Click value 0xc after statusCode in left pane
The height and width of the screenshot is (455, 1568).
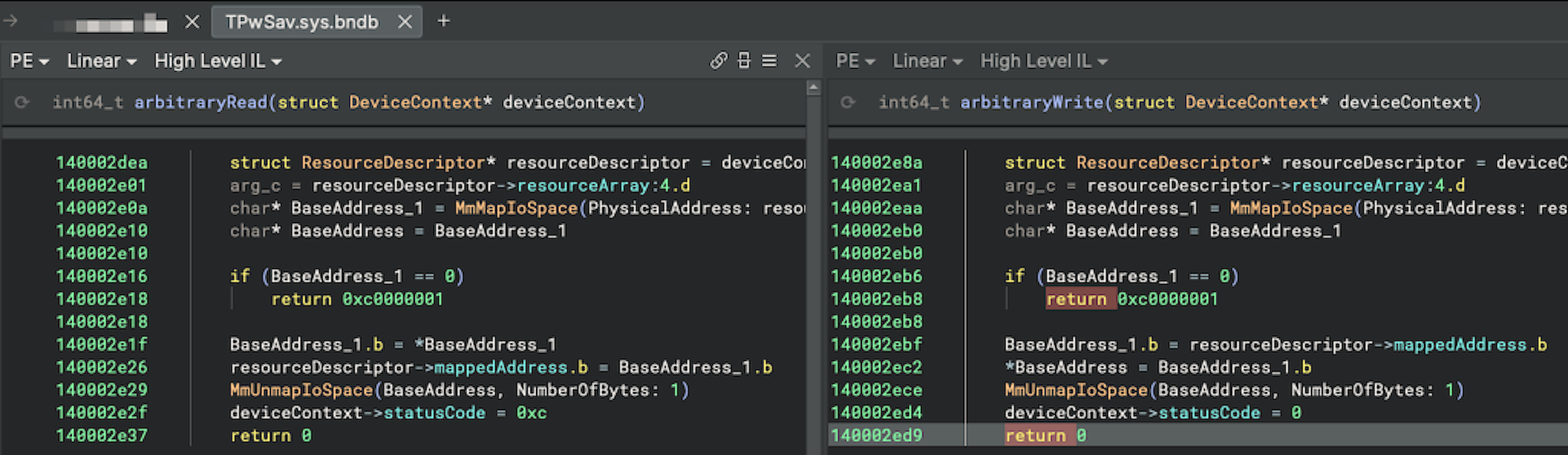click(531, 413)
